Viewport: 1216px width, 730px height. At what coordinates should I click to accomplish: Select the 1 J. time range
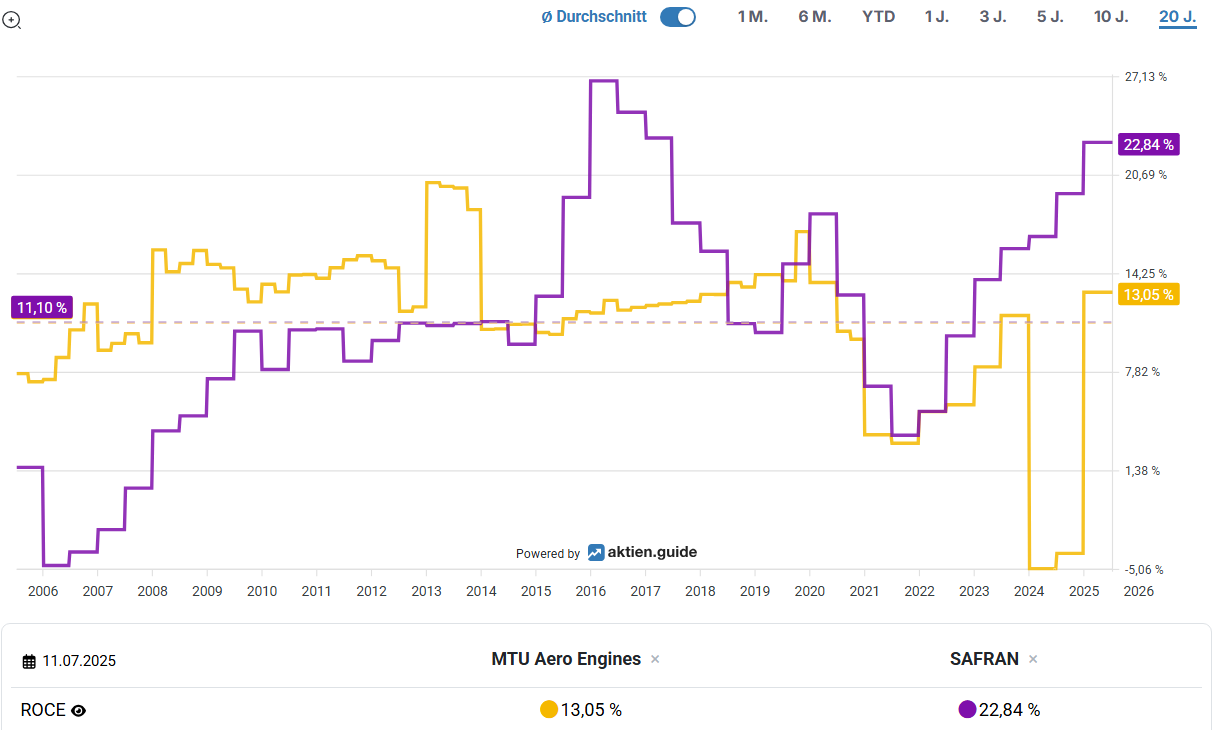(x=937, y=17)
